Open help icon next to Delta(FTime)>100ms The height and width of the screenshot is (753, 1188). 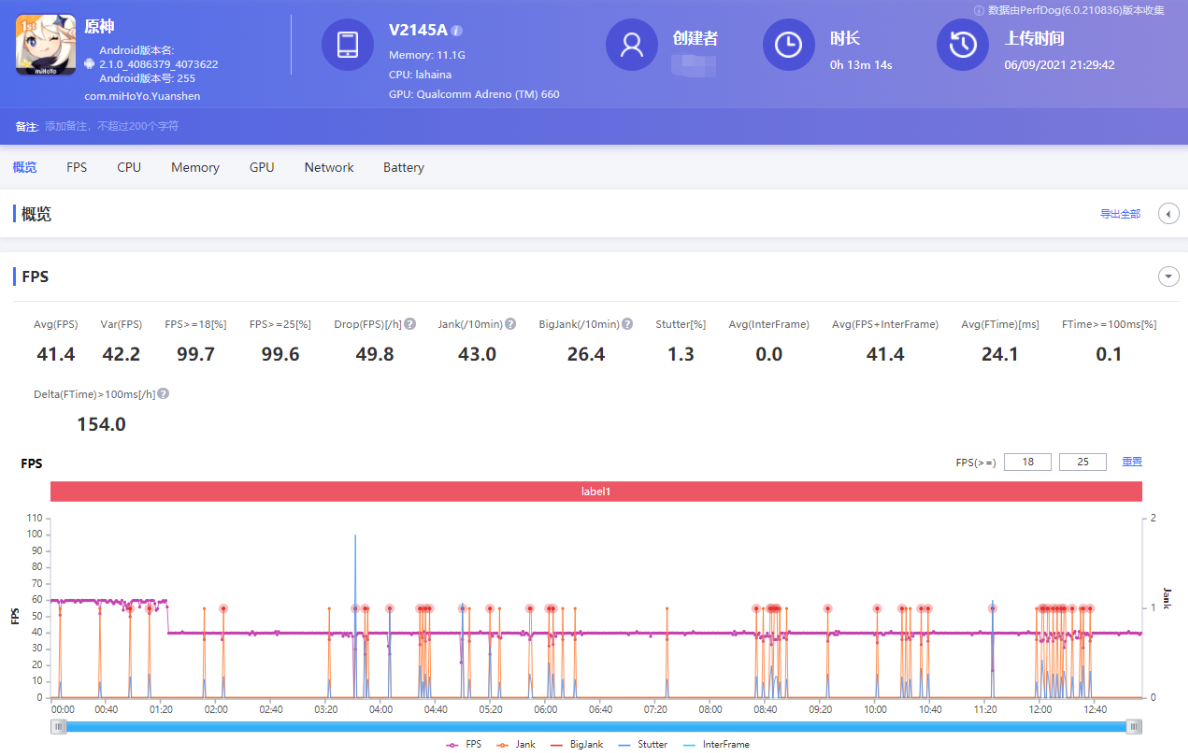pos(163,394)
